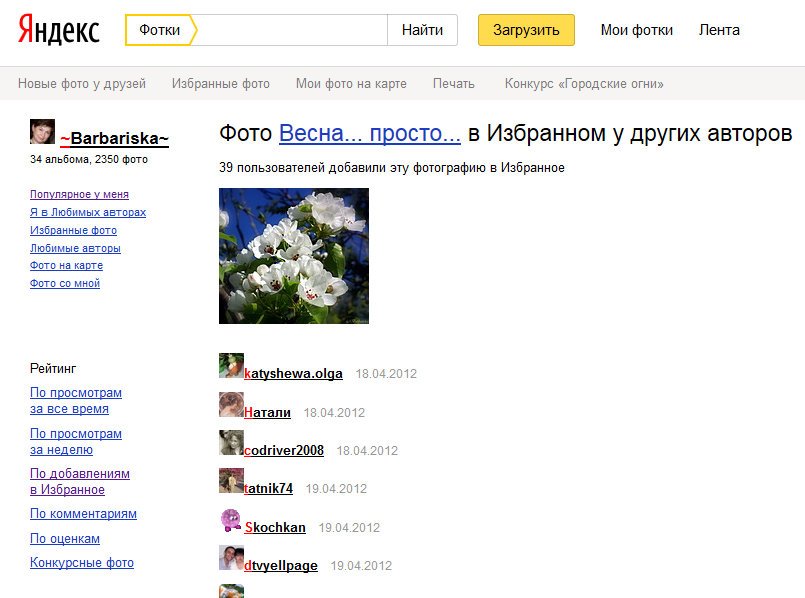Open avatar next to Натали
This screenshot has height=598, width=805.
click(x=231, y=404)
